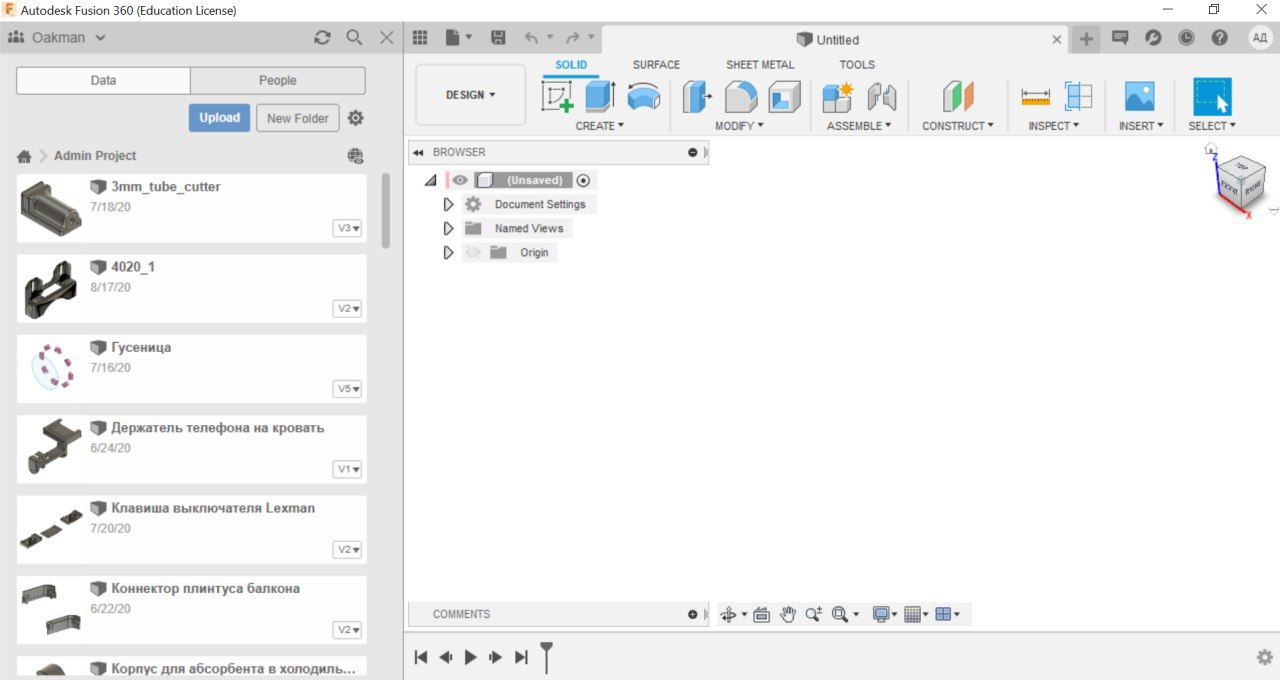
Task: Open the DESIGN workspace dropdown
Action: [x=471, y=95]
